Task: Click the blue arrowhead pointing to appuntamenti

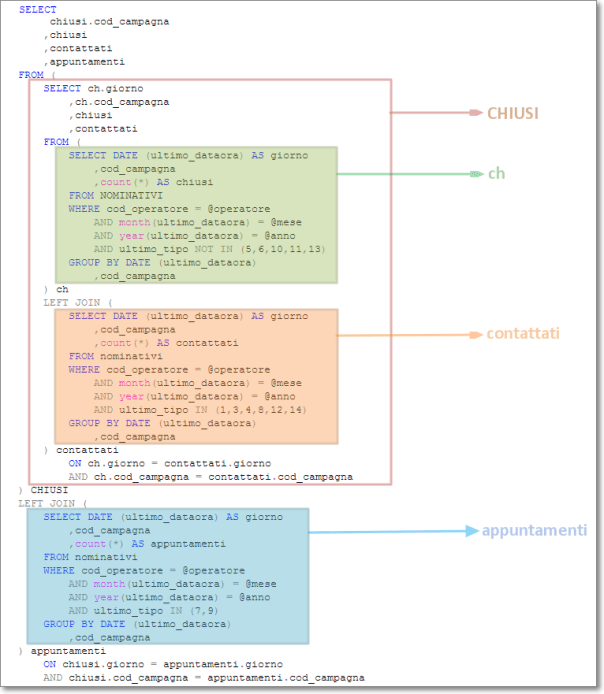Action: coord(472,531)
